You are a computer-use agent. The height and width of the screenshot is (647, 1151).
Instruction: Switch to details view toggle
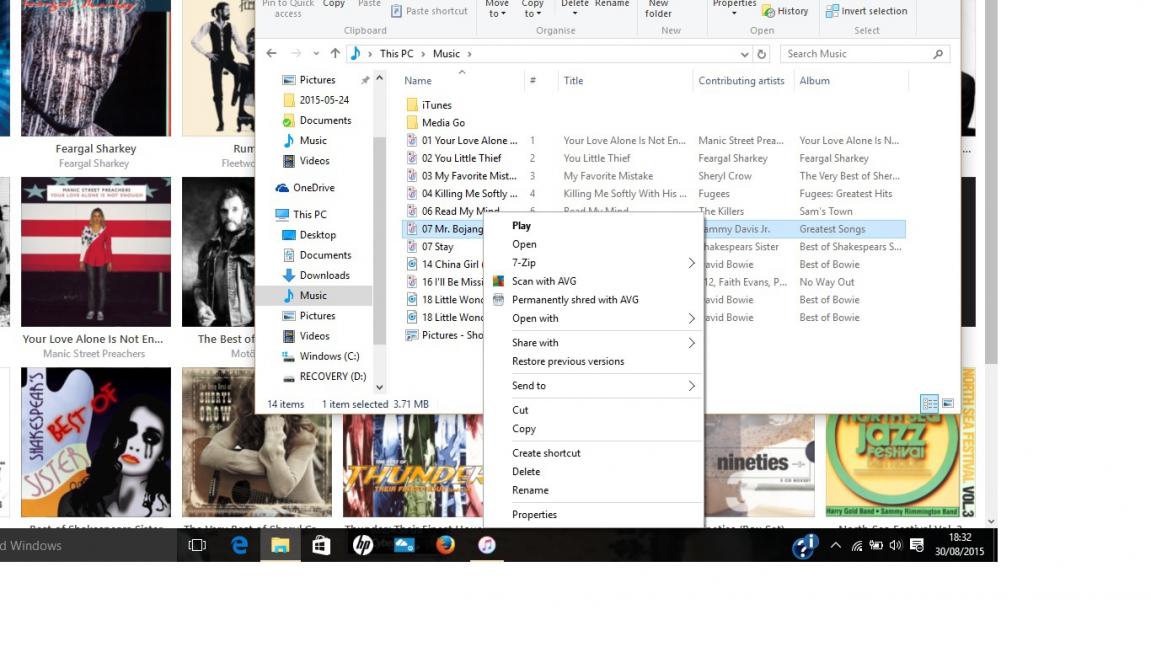click(930, 403)
